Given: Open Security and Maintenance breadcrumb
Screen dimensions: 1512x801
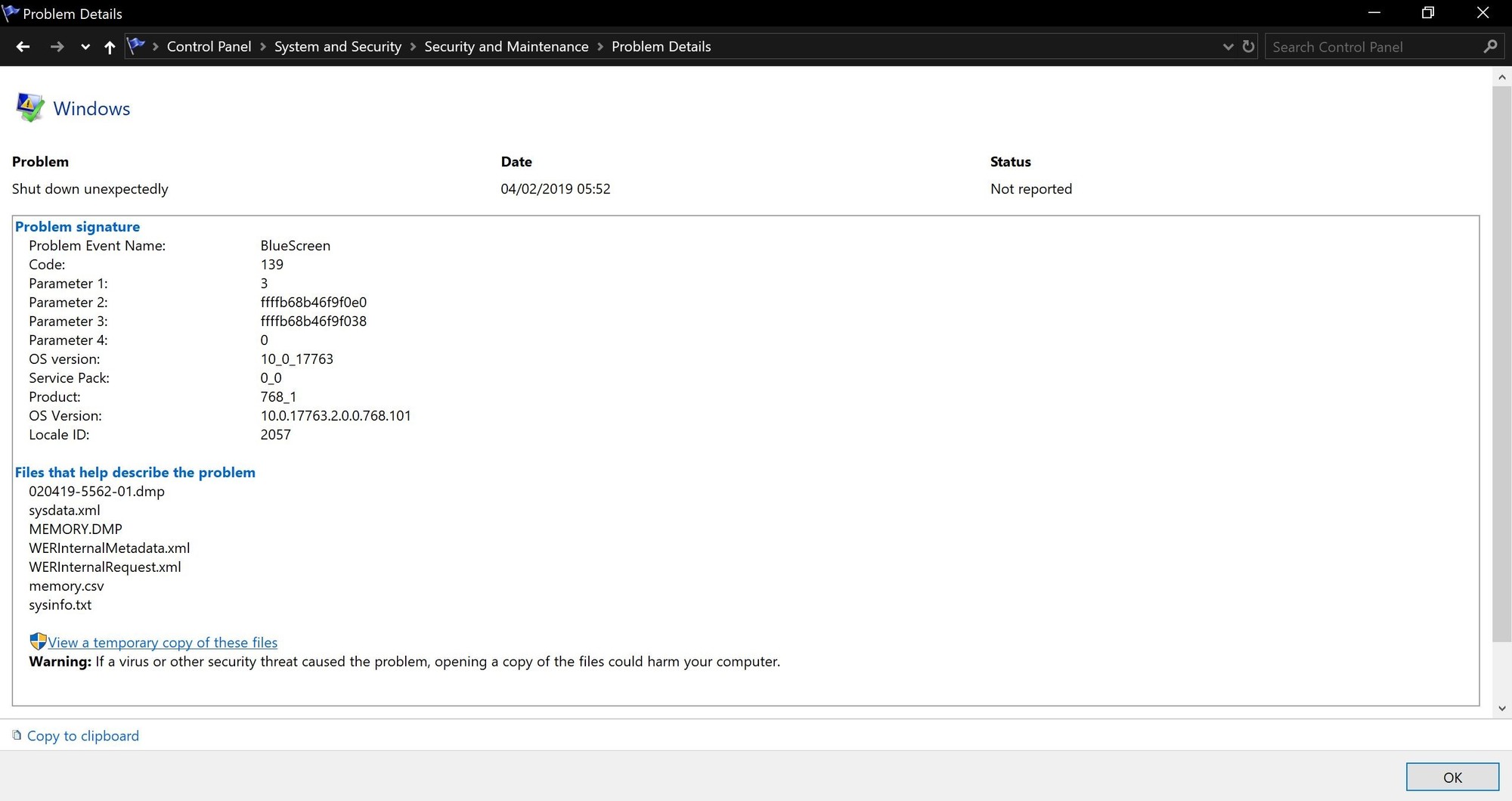Looking at the screenshot, I should tap(507, 47).
